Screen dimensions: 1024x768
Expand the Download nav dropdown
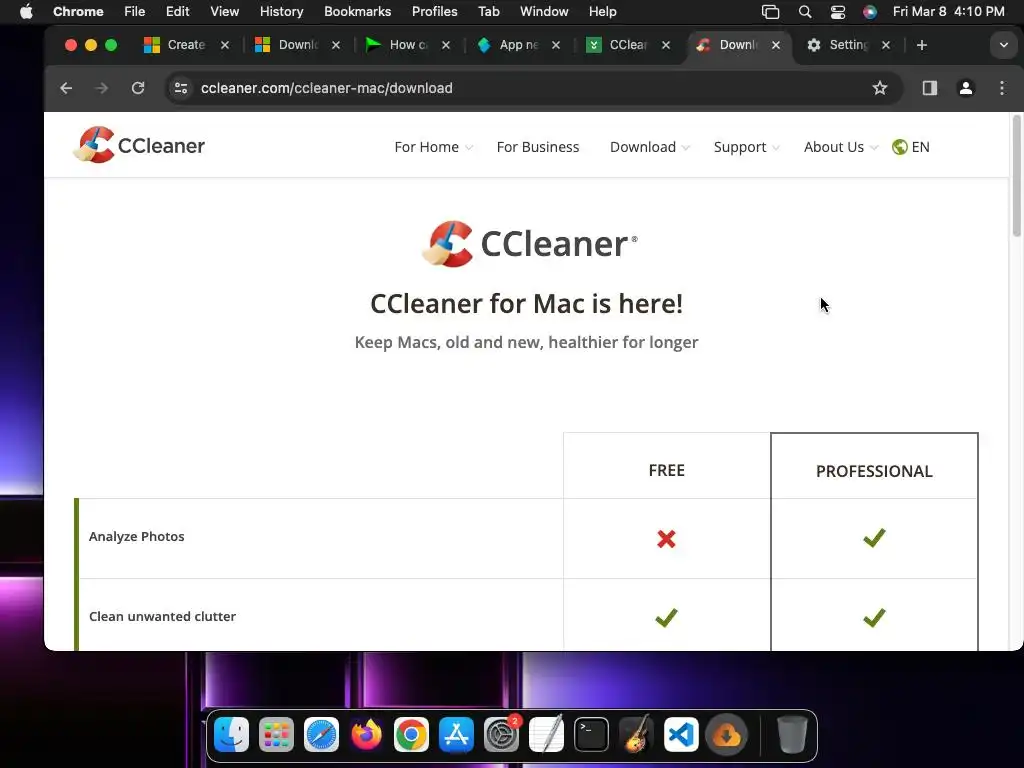pos(650,147)
